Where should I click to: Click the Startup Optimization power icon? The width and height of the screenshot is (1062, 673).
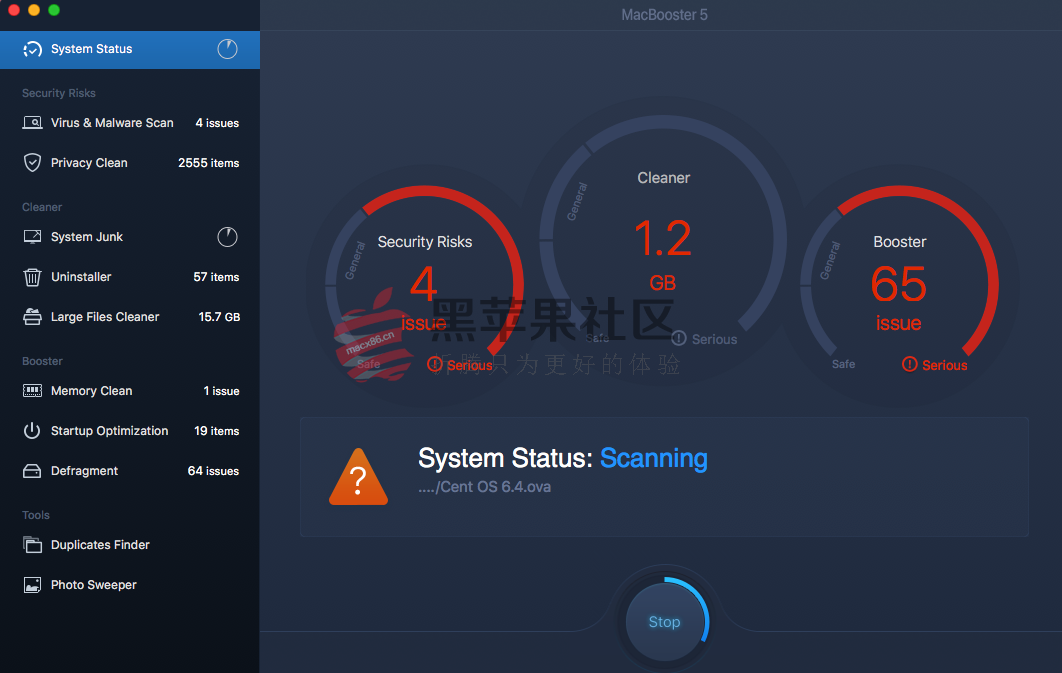point(33,431)
